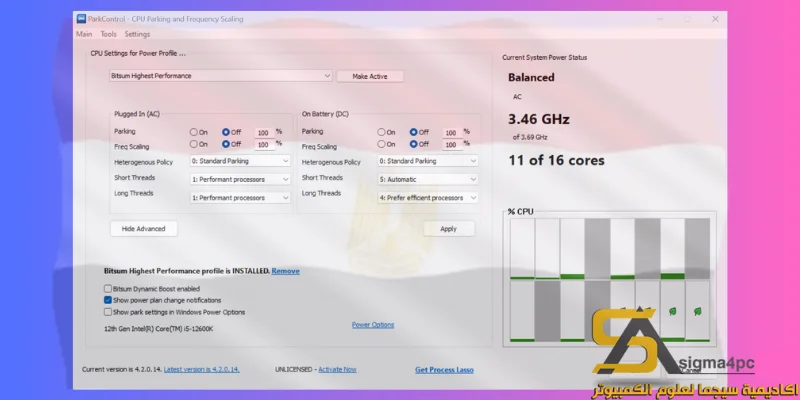800x400 pixels.
Task: Select Parking On under On Battery (DC)
Action: click(387, 132)
